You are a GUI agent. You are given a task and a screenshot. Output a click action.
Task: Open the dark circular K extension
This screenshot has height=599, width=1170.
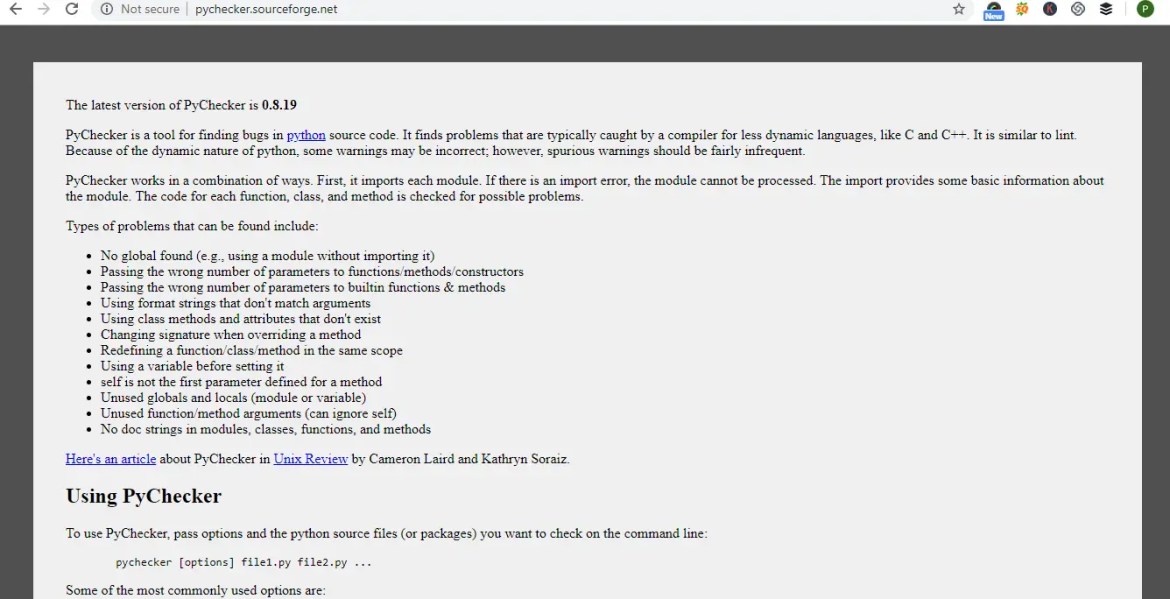click(x=1050, y=9)
